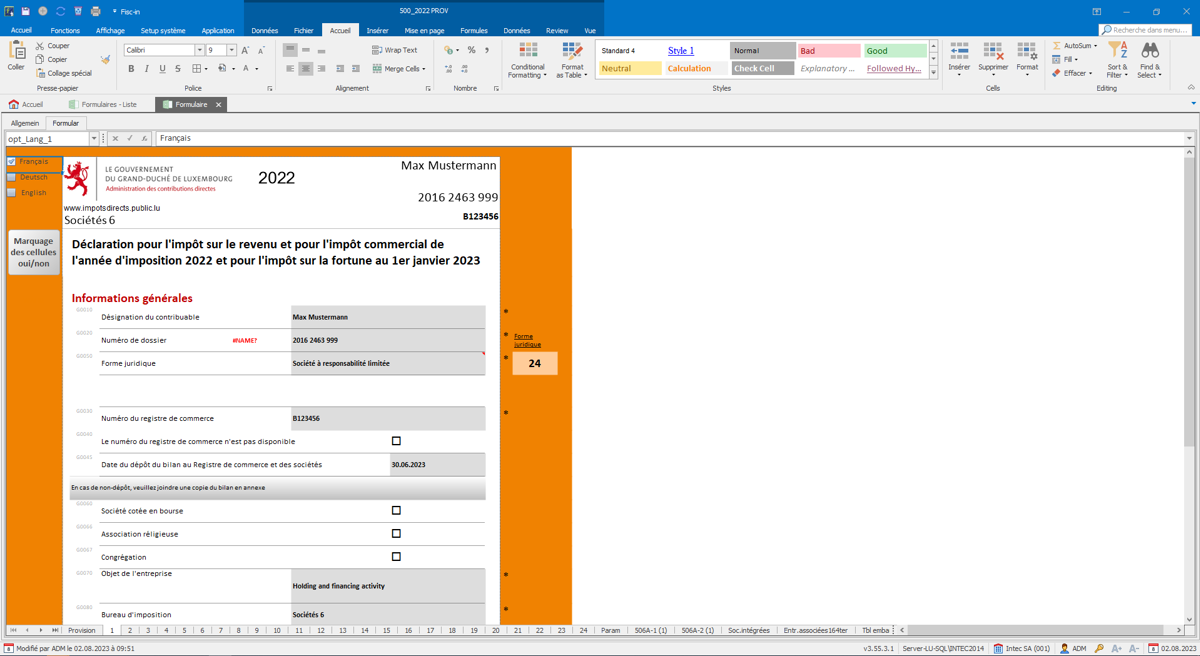
Task: Center-align text horizontally
Action: 306,69
